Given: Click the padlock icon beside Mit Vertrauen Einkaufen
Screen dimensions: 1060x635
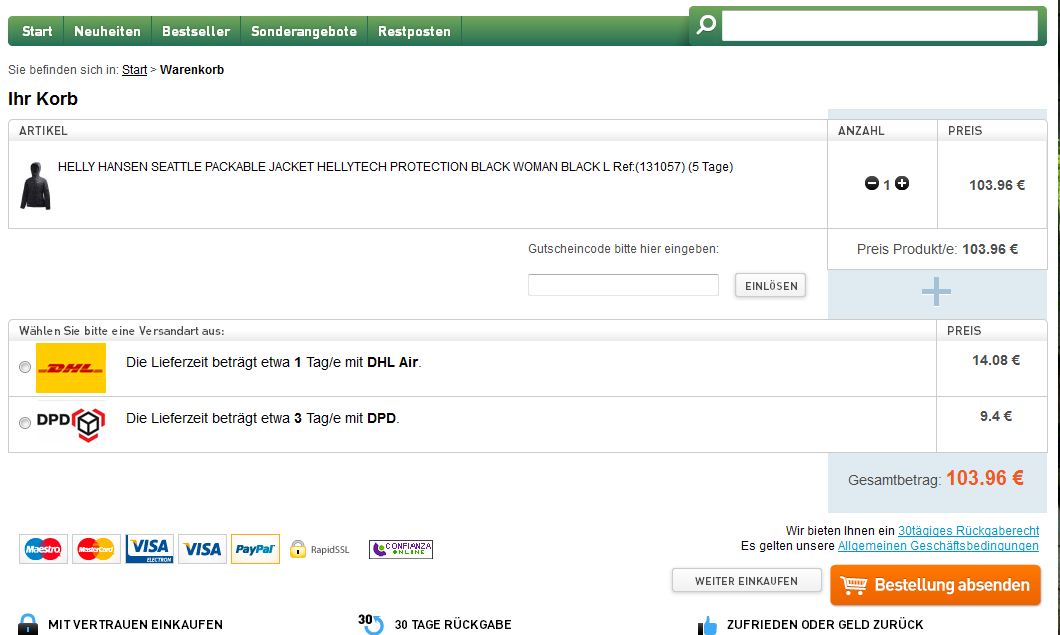Looking at the screenshot, I should (28, 624).
